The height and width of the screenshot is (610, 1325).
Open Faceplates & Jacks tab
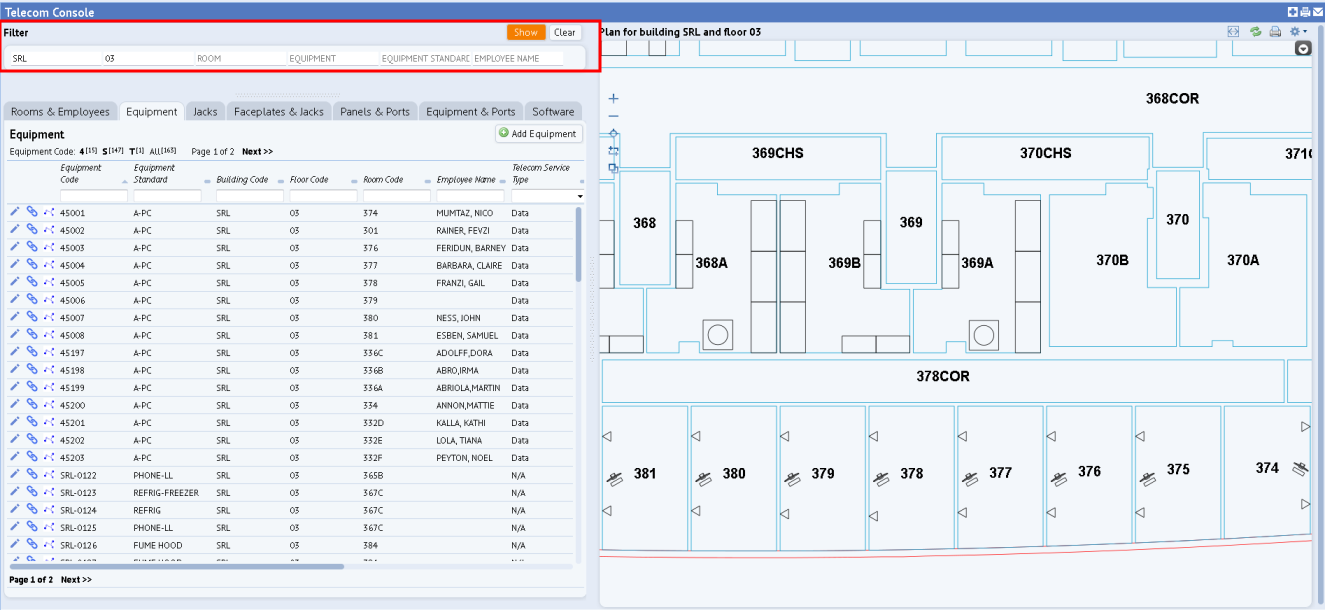pyautogui.click(x=278, y=111)
